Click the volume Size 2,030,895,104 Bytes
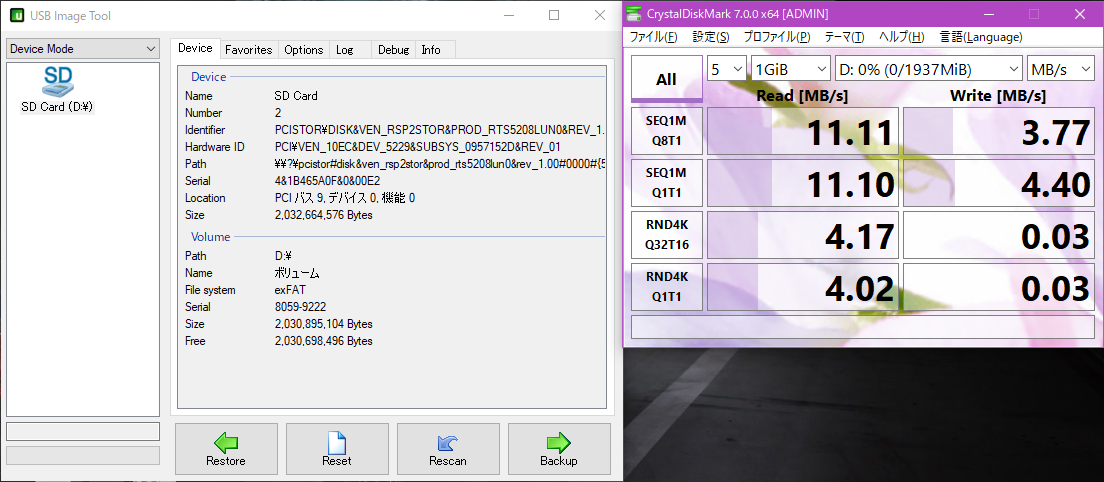This screenshot has height=482, width=1104. tap(323, 324)
